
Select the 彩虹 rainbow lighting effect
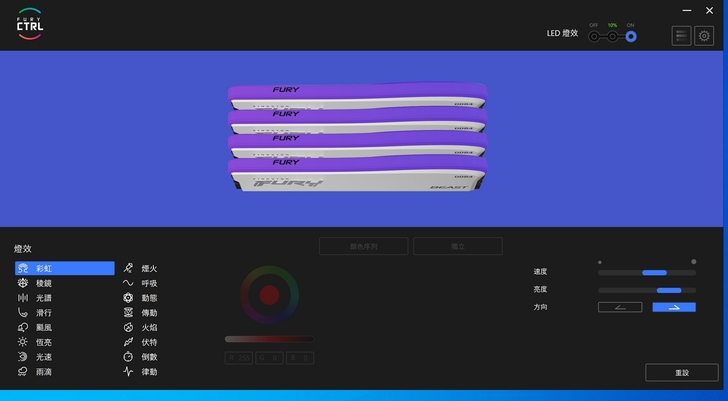pos(65,268)
